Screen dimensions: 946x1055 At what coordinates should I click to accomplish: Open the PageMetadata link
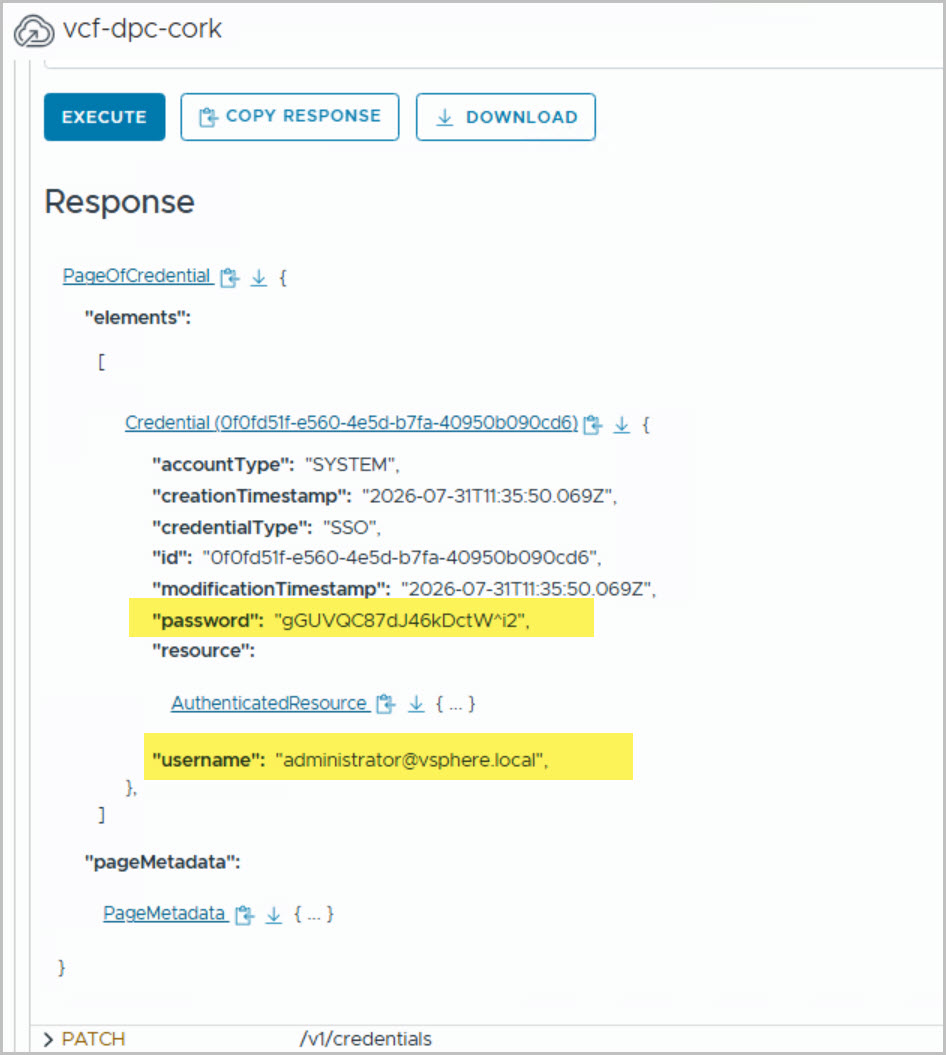click(164, 913)
